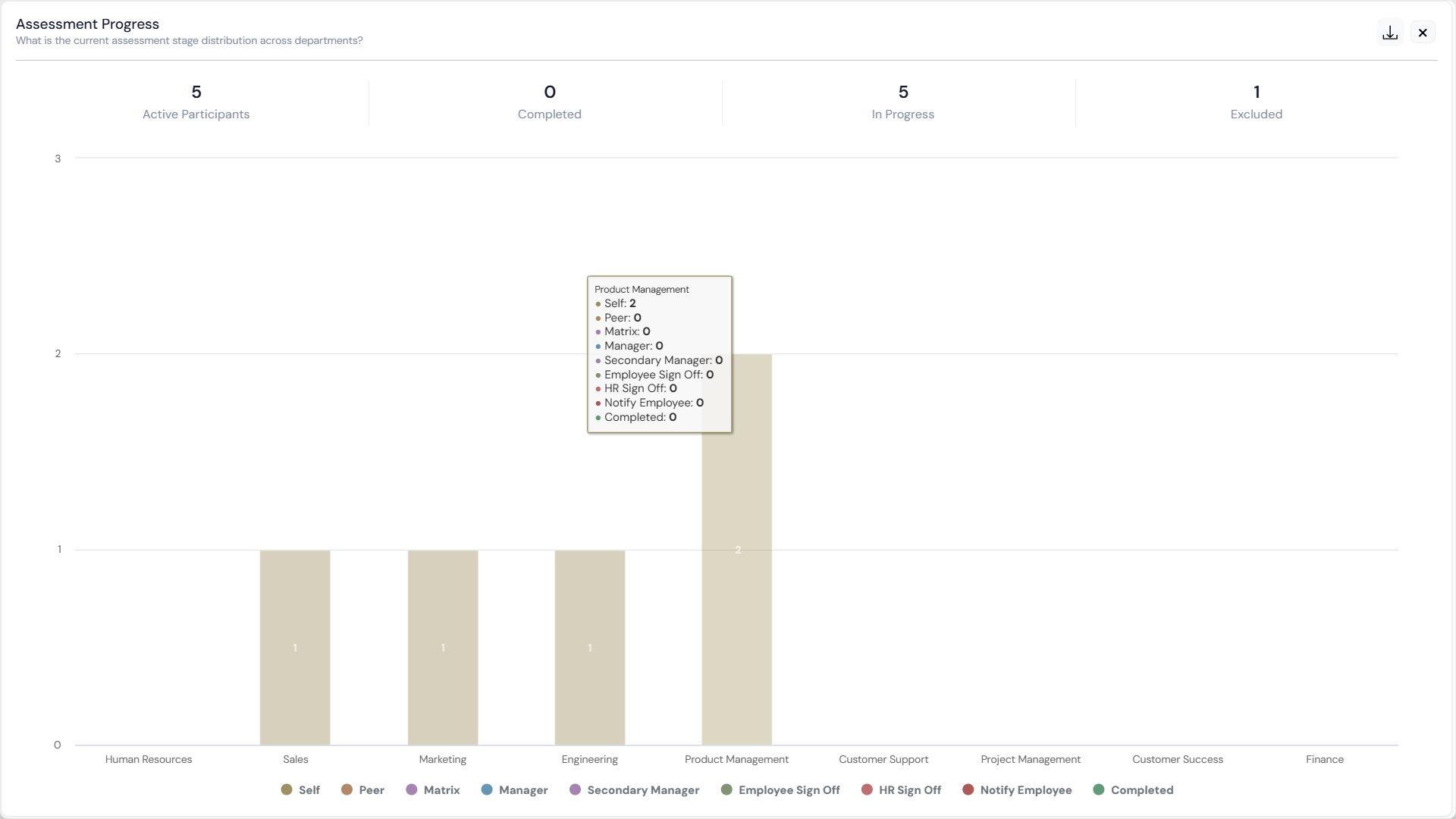Click the Matrix: 0 tooltip entry

click(x=623, y=331)
